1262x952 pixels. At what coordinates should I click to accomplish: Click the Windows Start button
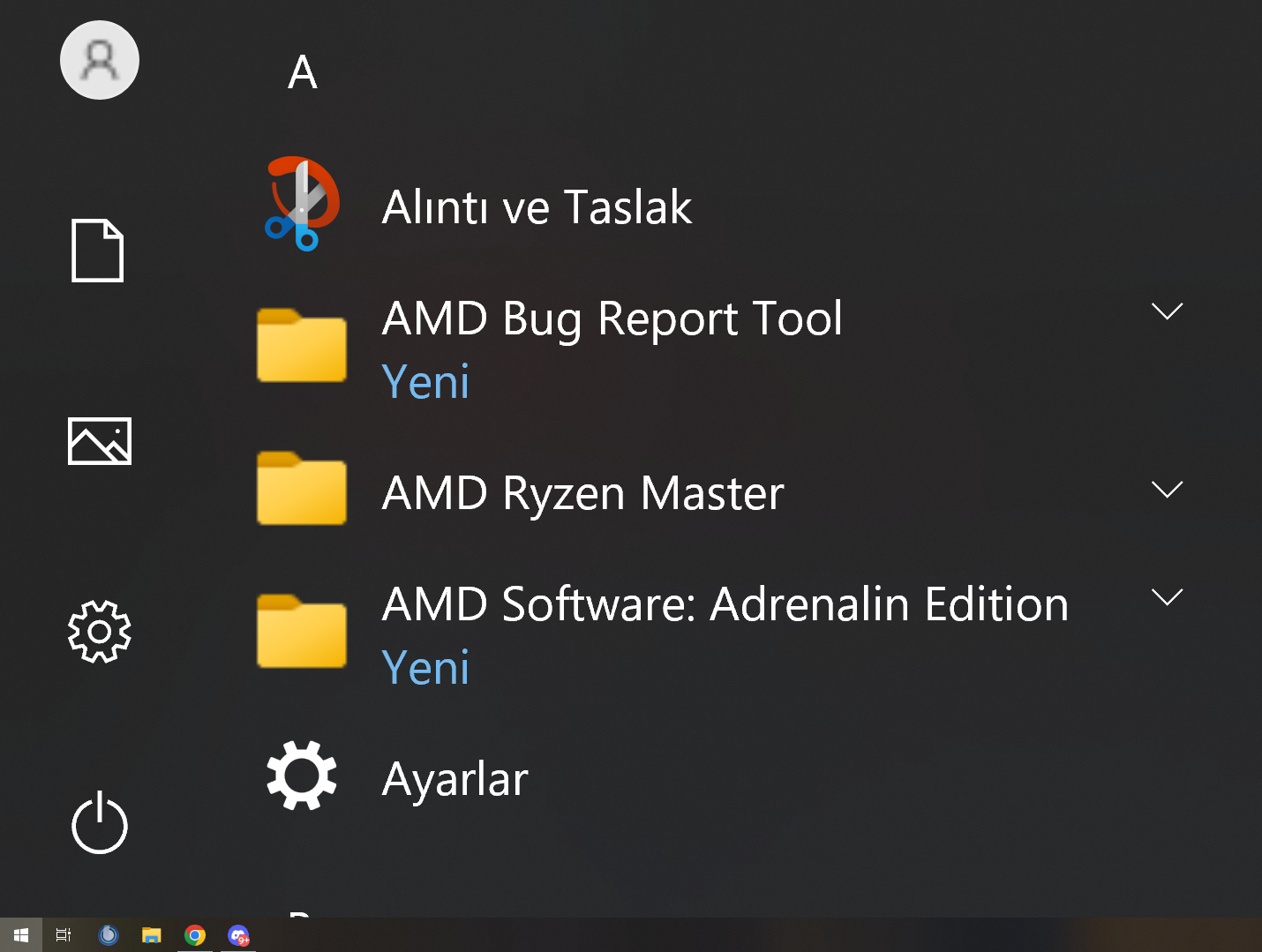tap(21, 935)
